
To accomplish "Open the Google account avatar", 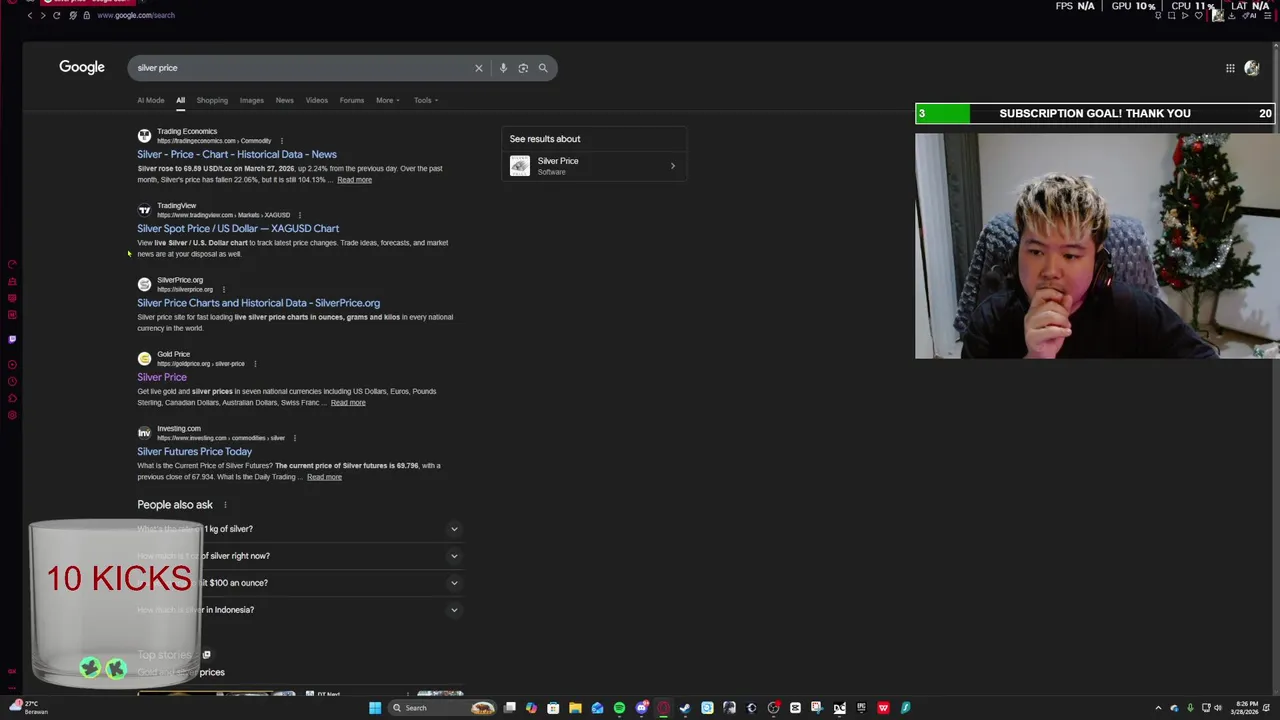I will [1252, 68].
